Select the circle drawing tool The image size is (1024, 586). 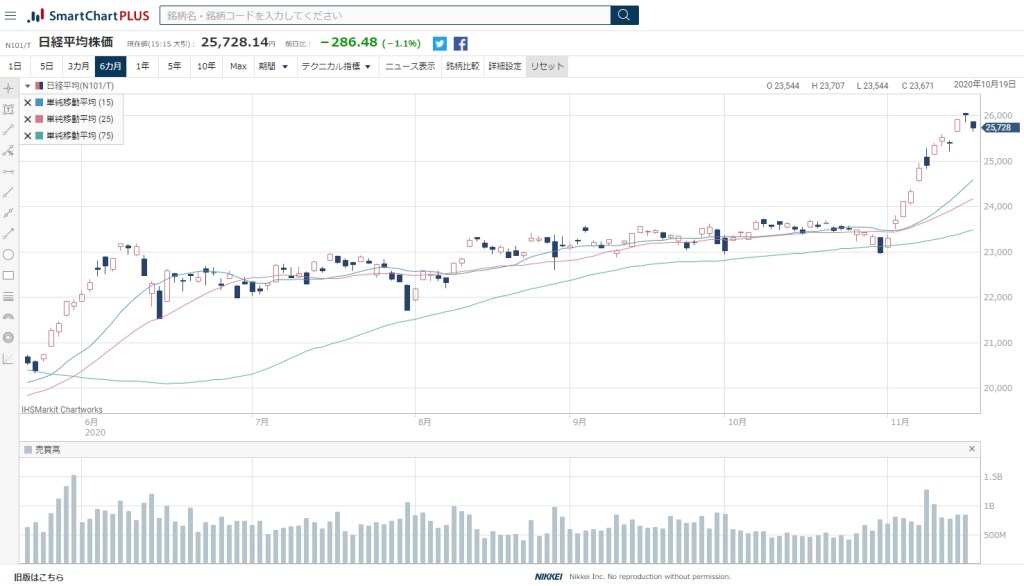[9, 254]
